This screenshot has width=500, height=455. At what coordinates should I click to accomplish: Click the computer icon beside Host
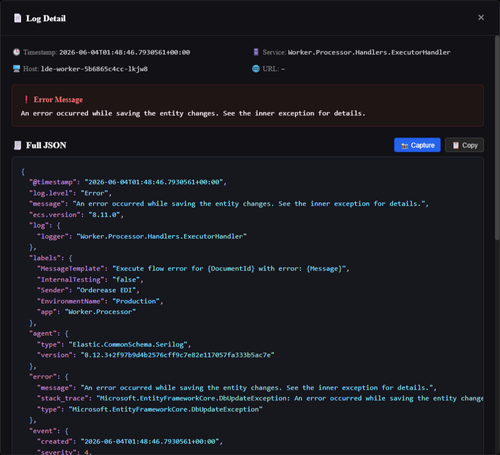pos(16,69)
